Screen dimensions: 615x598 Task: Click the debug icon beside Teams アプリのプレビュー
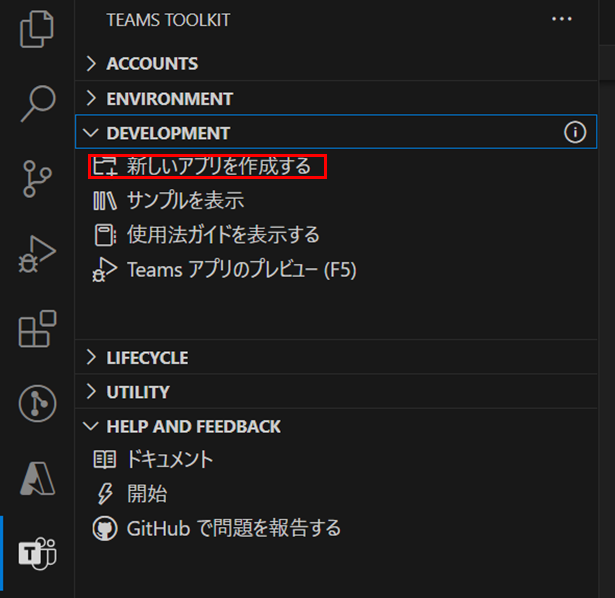coord(105,270)
